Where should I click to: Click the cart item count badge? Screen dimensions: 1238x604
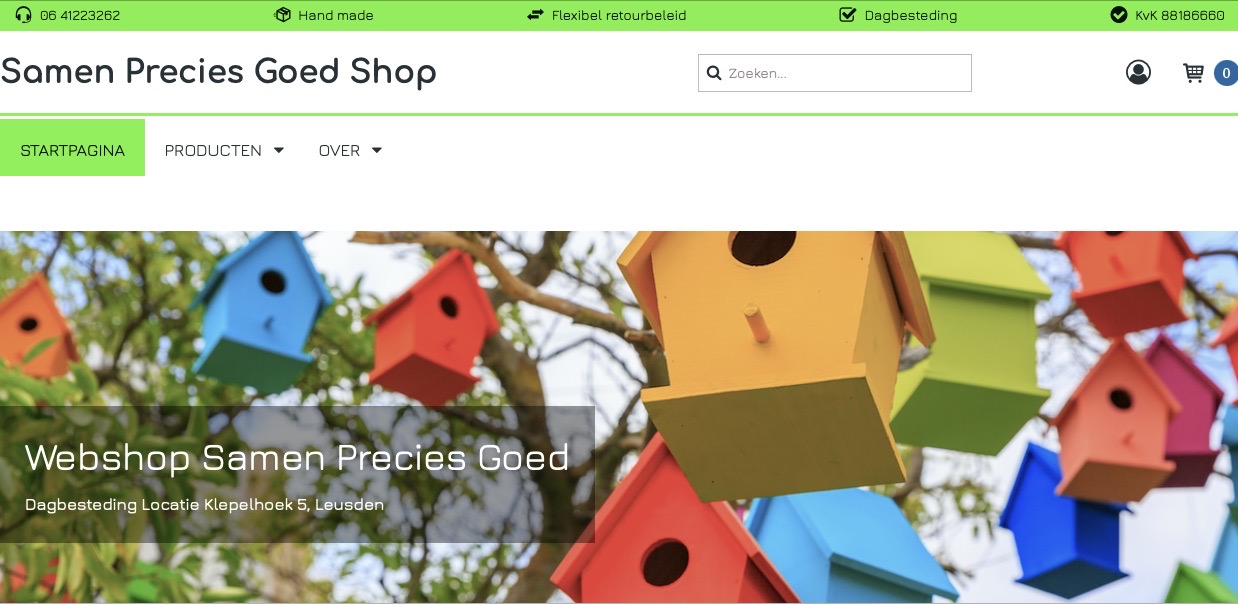coord(1225,73)
